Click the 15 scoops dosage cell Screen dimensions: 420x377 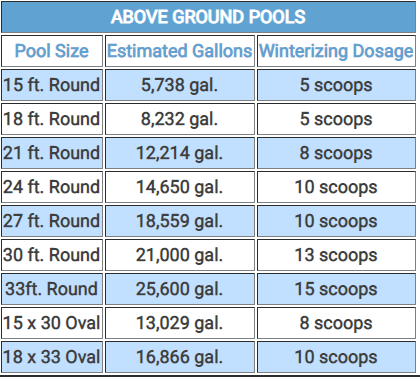pos(336,289)
